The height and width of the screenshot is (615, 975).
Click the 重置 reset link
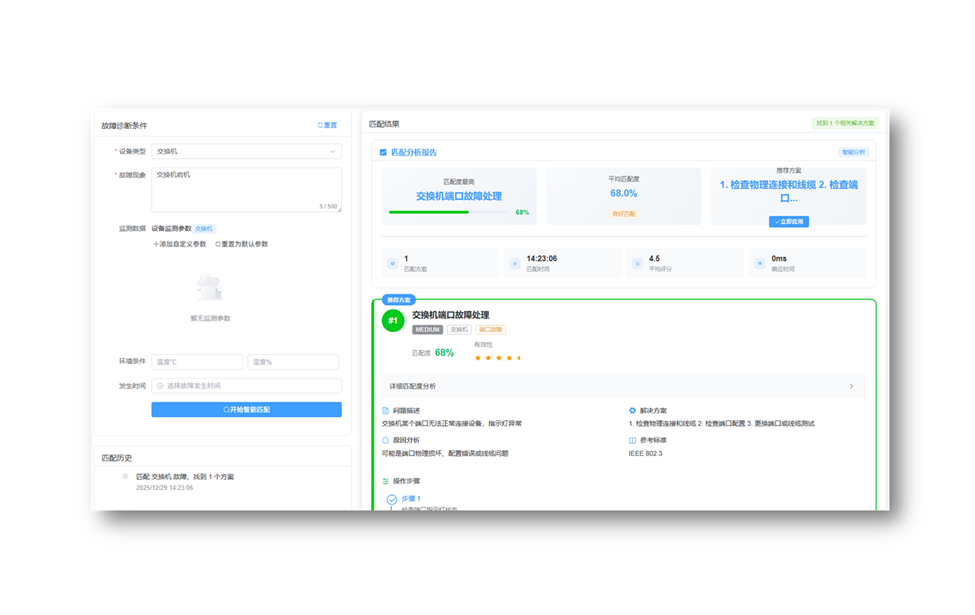(x=327, y=126)
